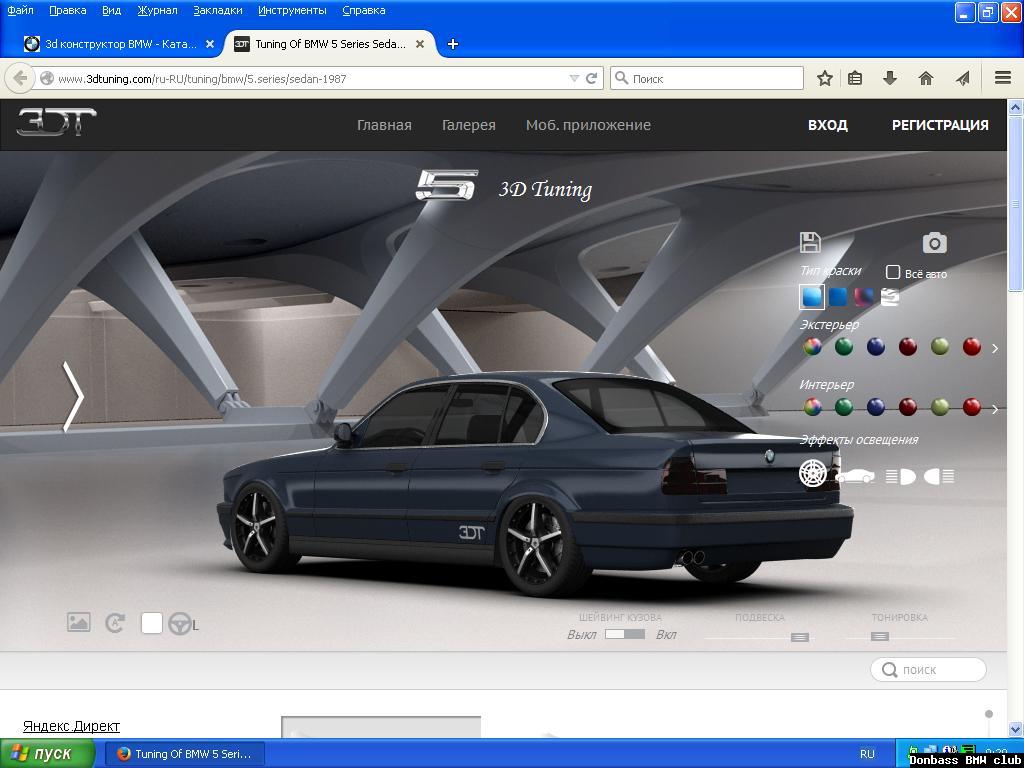
Task: Click the wheel rim icon under Эффекты освещения
Action: pos(812,473)
